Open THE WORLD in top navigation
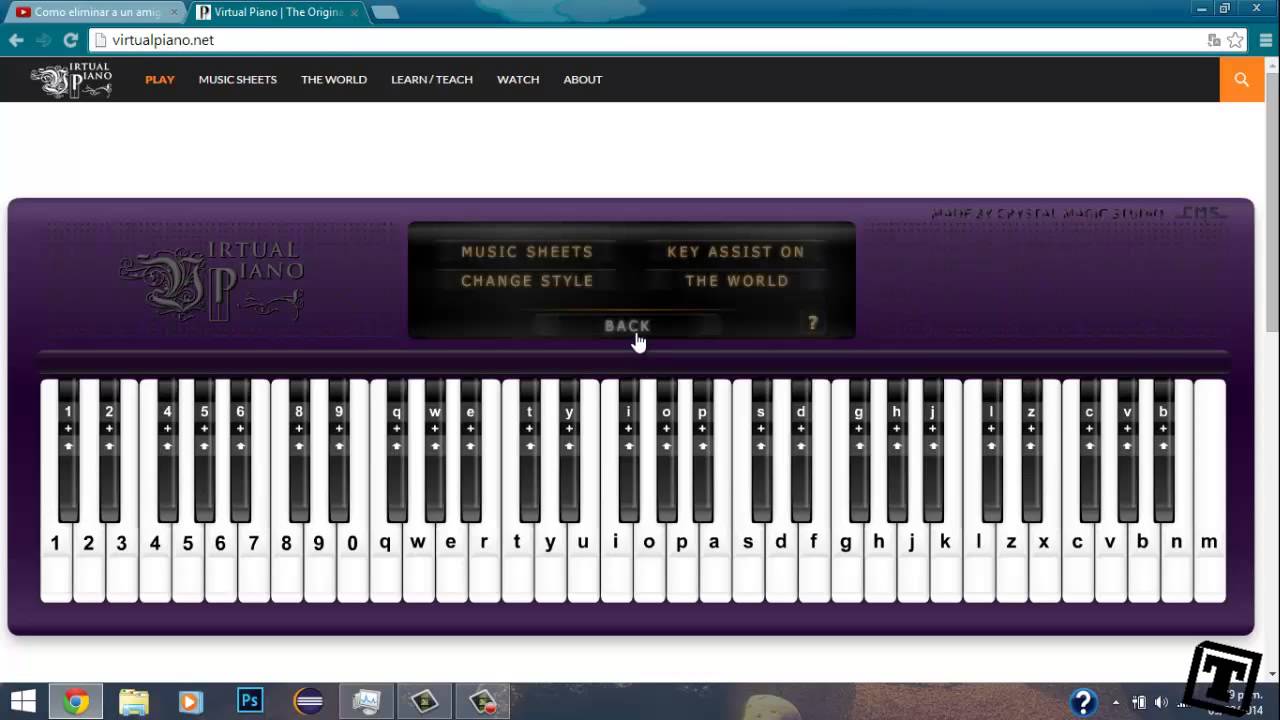This screenshot has width=1280, height=720. point(334,79)
